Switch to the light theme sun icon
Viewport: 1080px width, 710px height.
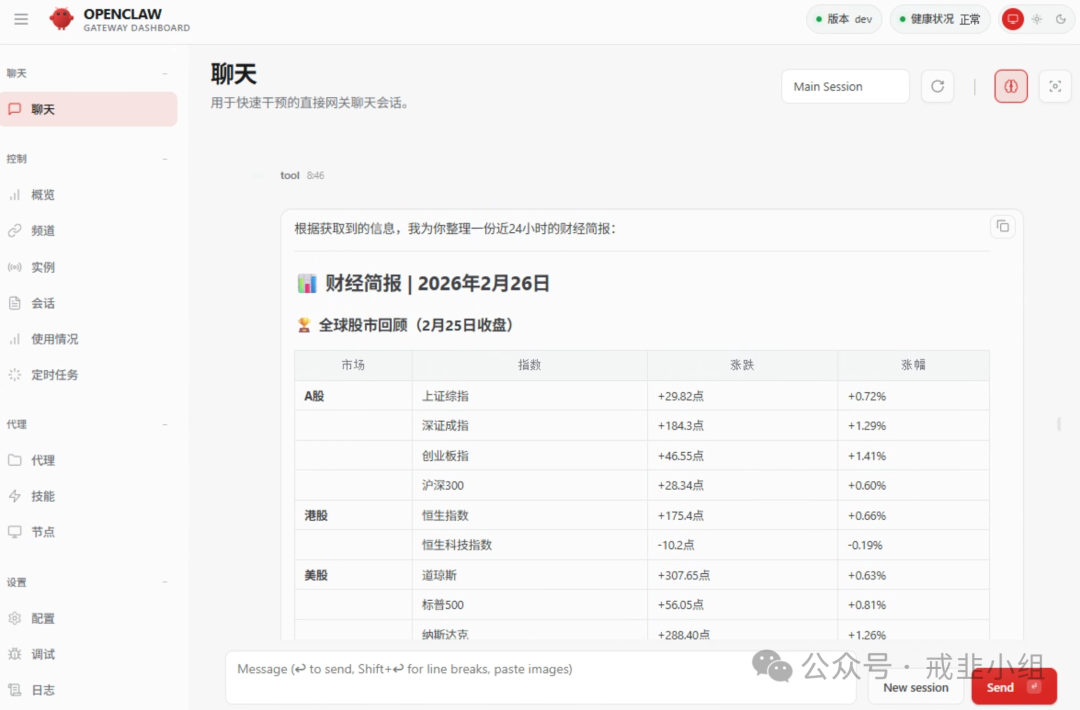click(1037, 19)
